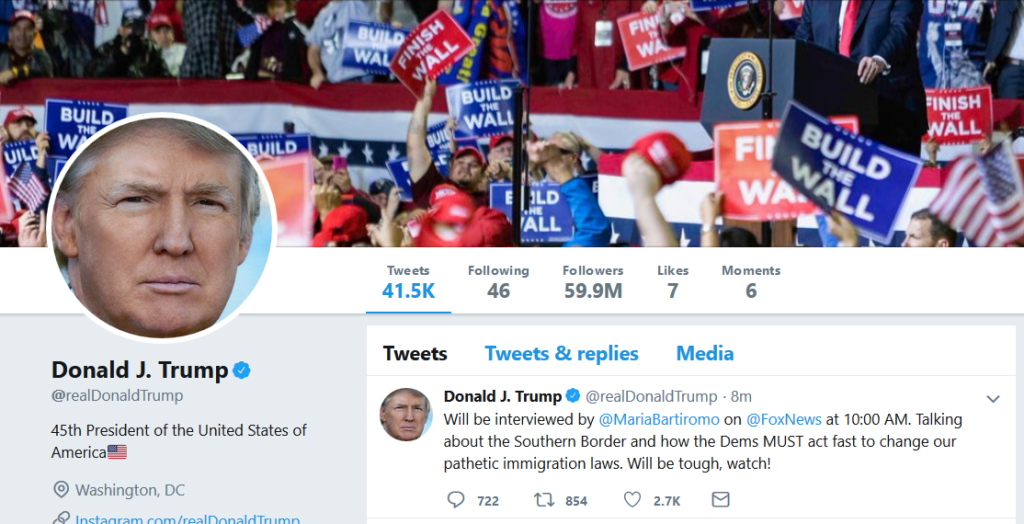Click the @MariaBartiromo mention link
Viewport: 1024px width, 524px height.
(659, 419)
